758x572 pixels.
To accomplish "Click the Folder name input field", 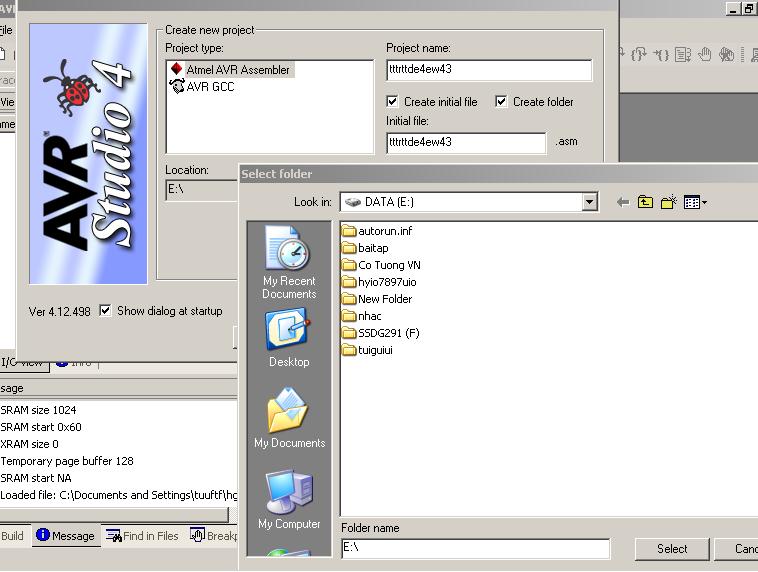I will (475, 549).
